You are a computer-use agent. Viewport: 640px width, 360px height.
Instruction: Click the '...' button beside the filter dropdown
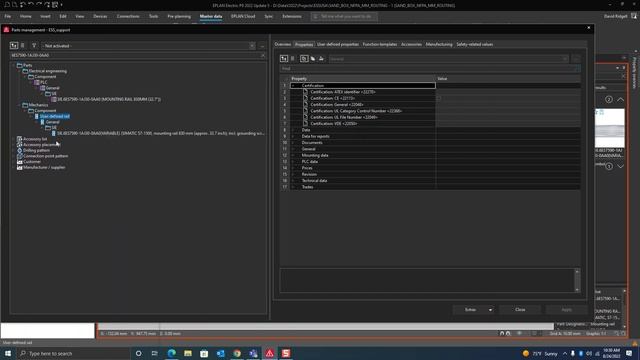coord(262,46)
